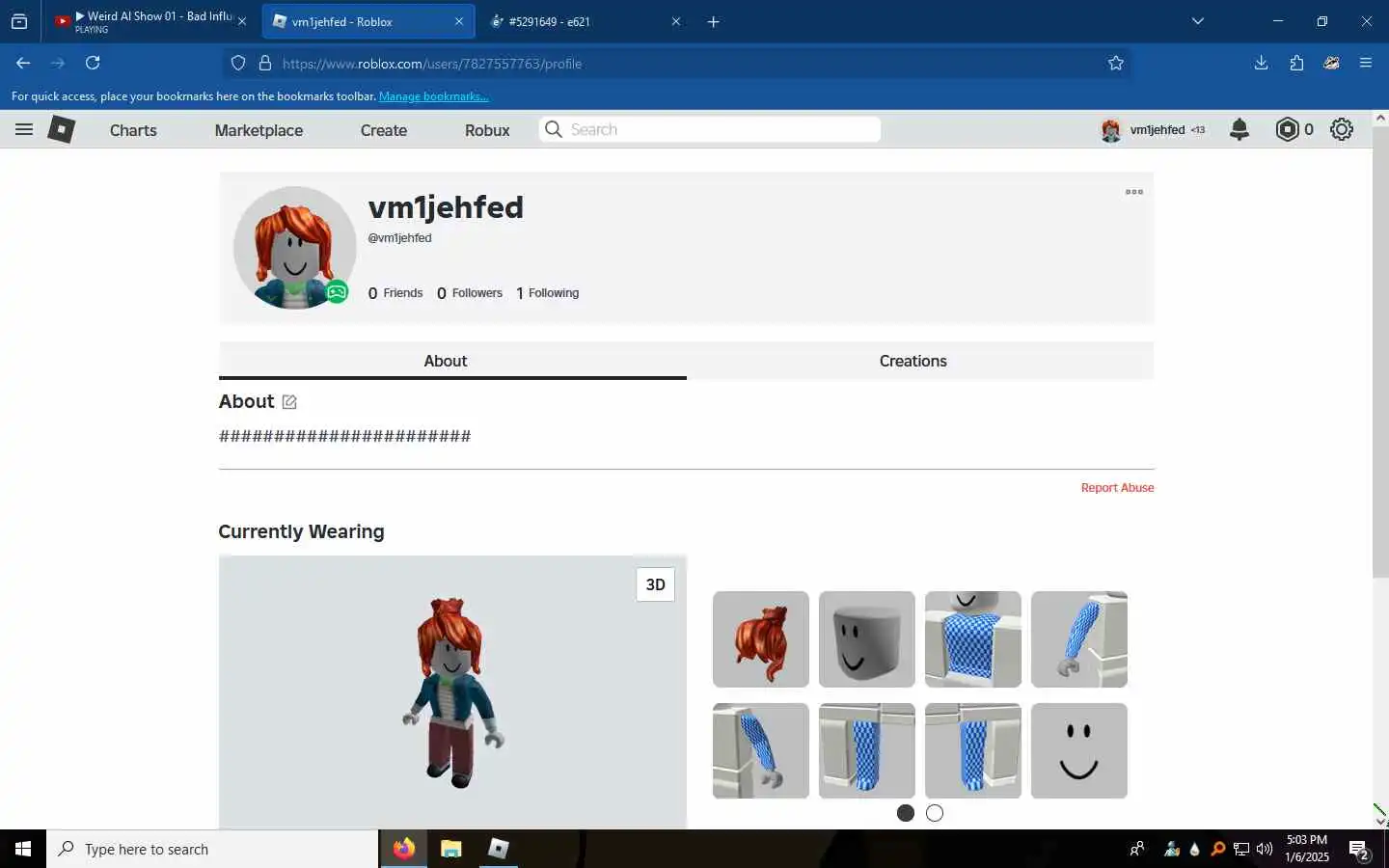
Task: Open the notifications bell icon
Action: pyautogui.click(x=1239, y=129)
